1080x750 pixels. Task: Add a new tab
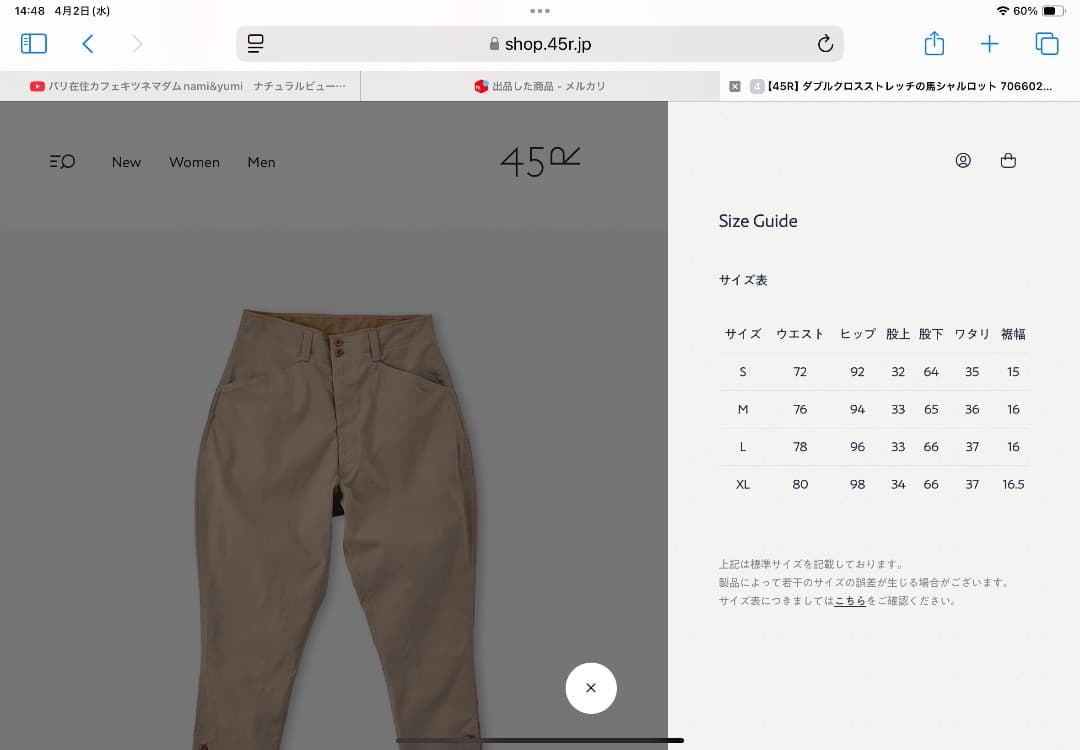coord(989,44)
